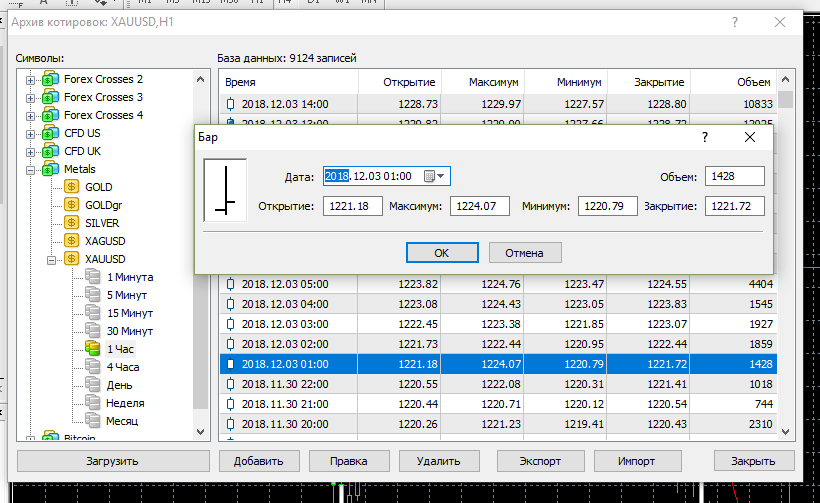Click the bar icon for 2018.12.03 05:00 row
Screen dimensions: 820x503
click(232, 284)
